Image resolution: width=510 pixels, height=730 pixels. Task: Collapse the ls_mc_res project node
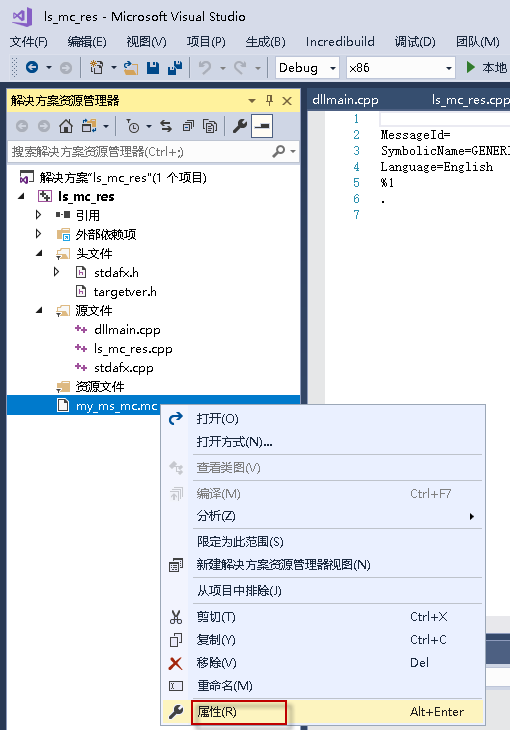pyautogui.click(x=21, y=196)
